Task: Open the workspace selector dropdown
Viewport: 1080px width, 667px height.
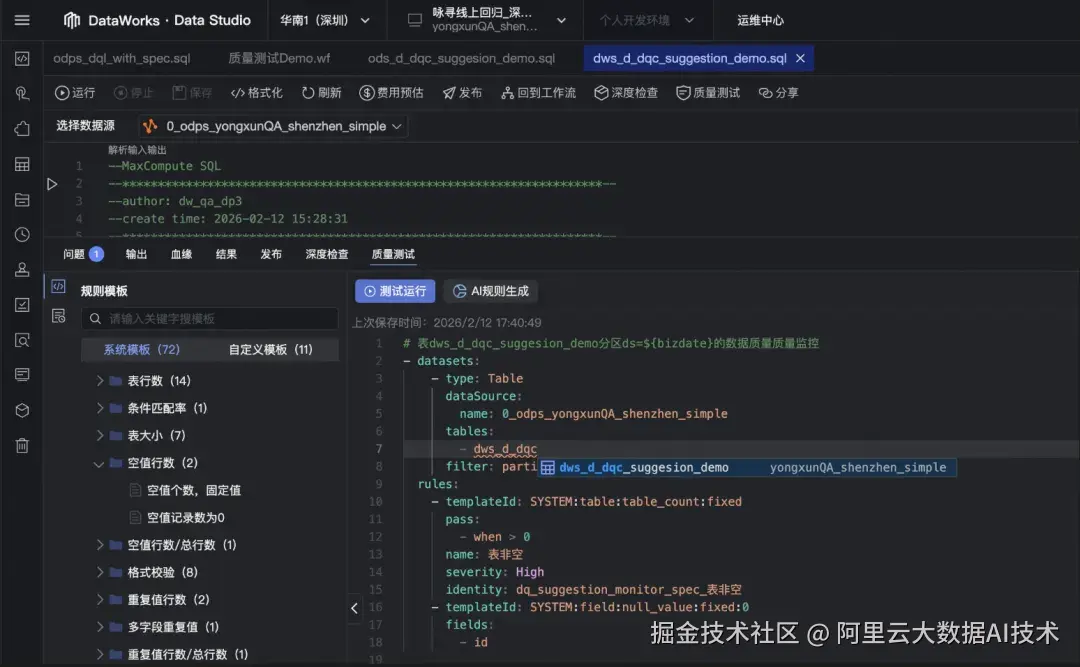Action: coord(487,21)
